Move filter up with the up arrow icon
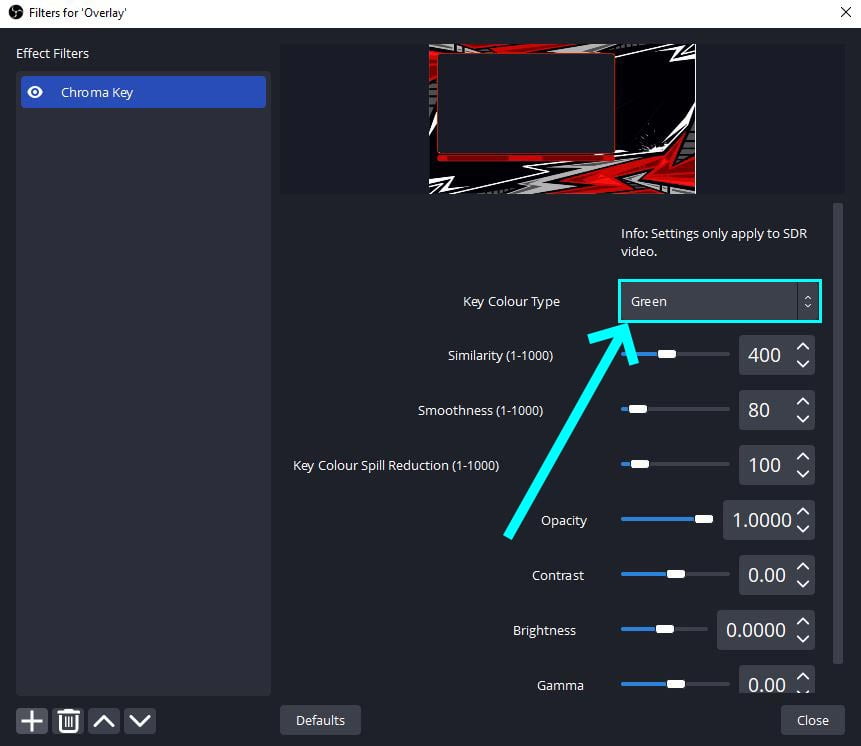 pos(104,720)
